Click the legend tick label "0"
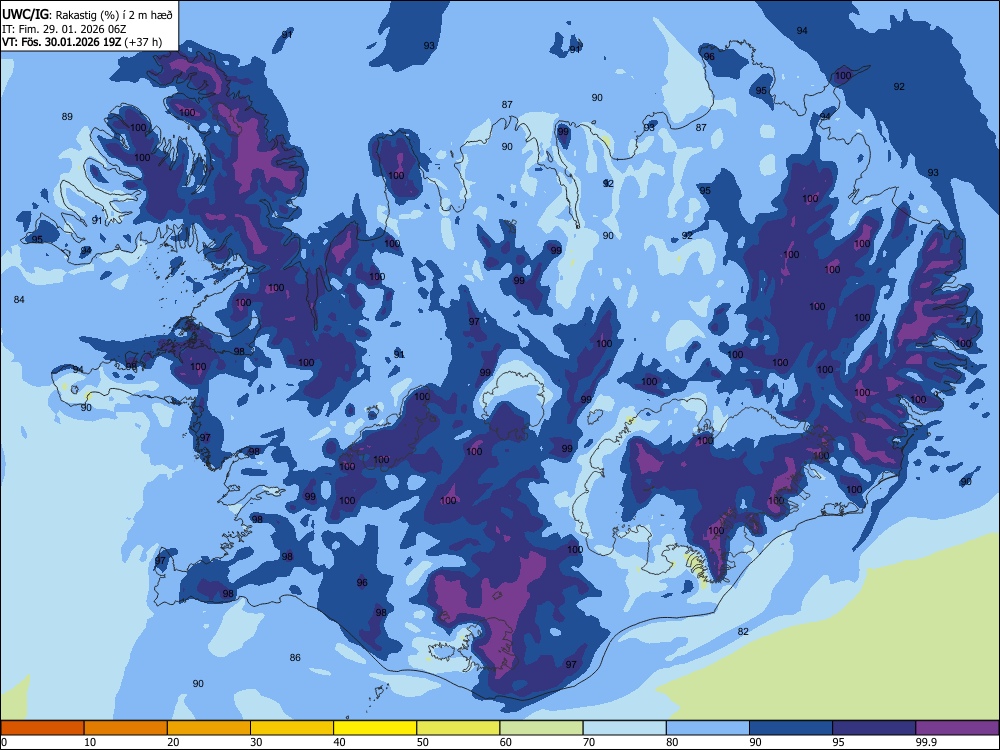Image resolution: width=1000 pixels, height=750 pixels. tap(5, 742)
